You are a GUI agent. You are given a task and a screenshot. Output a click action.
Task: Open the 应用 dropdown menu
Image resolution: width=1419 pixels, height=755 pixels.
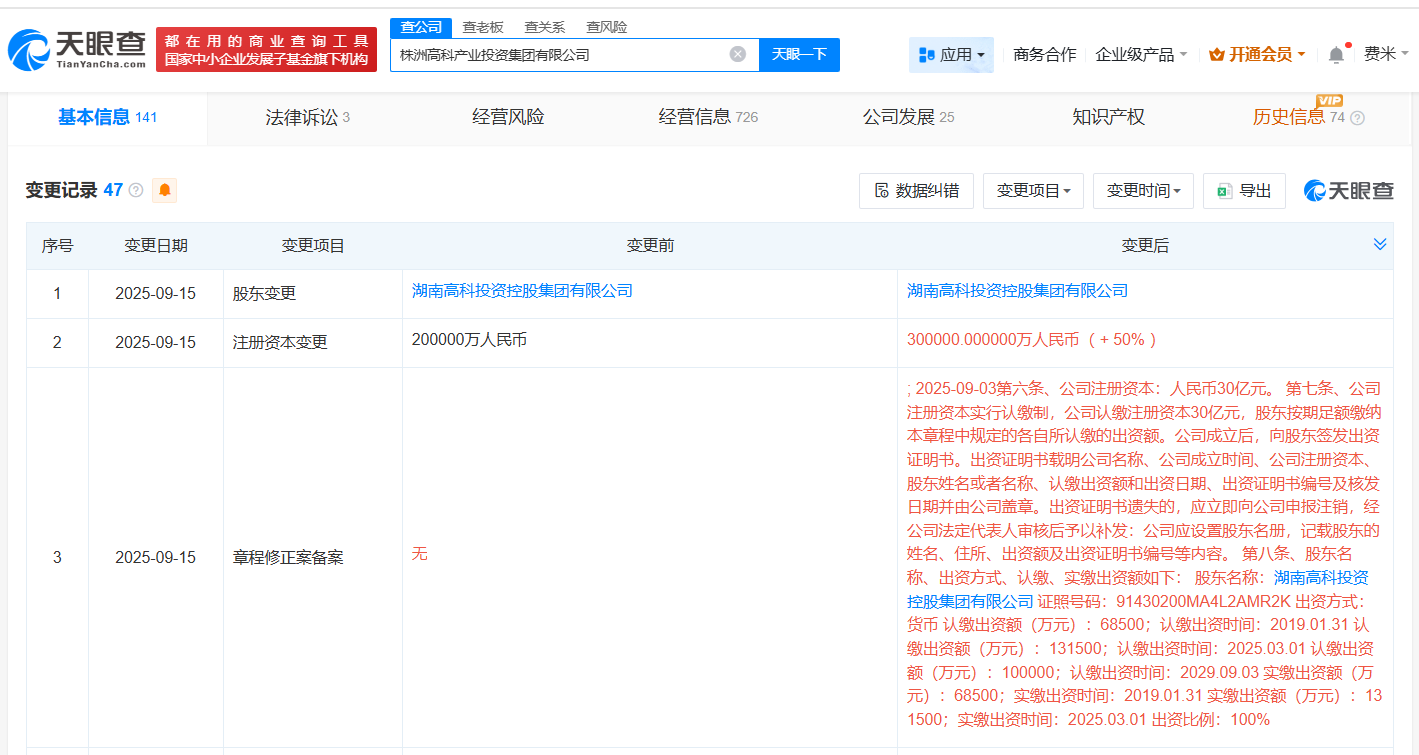(951, 55)
